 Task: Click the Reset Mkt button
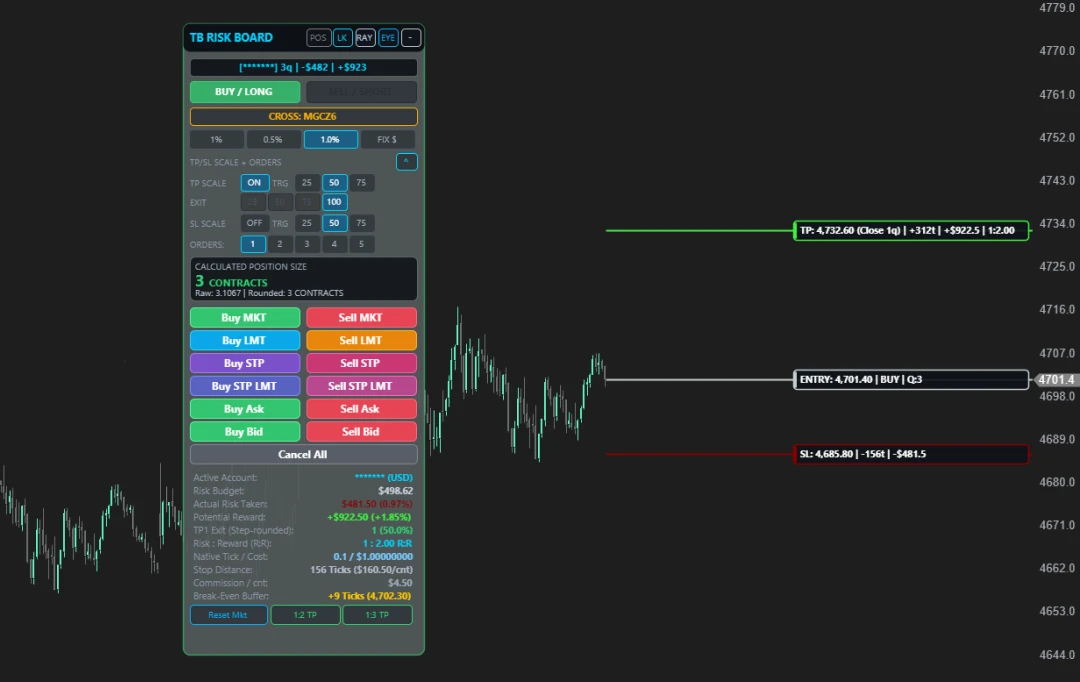coord(228,615)
